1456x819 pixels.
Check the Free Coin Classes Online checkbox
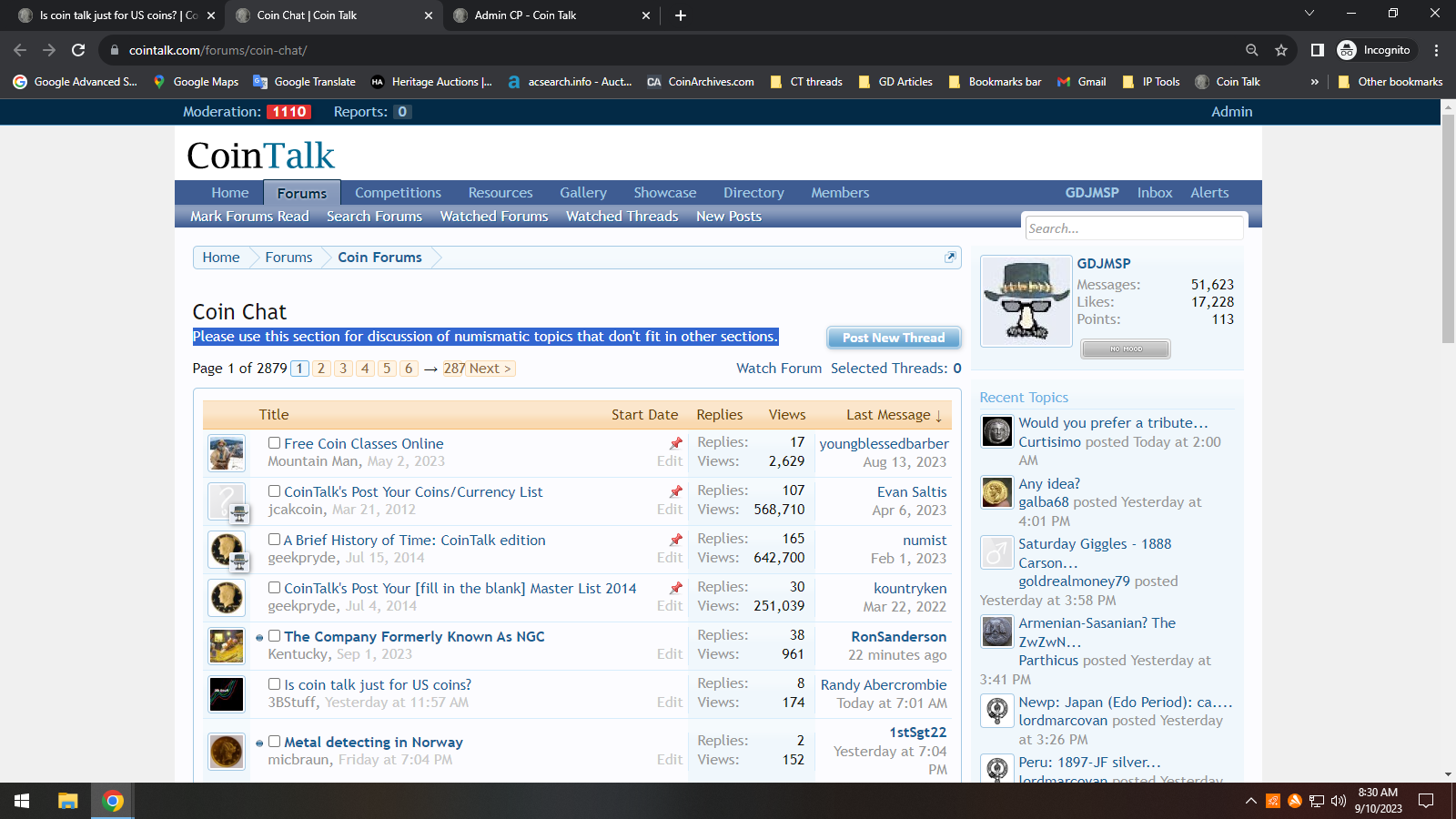click(x=274, y=443)
